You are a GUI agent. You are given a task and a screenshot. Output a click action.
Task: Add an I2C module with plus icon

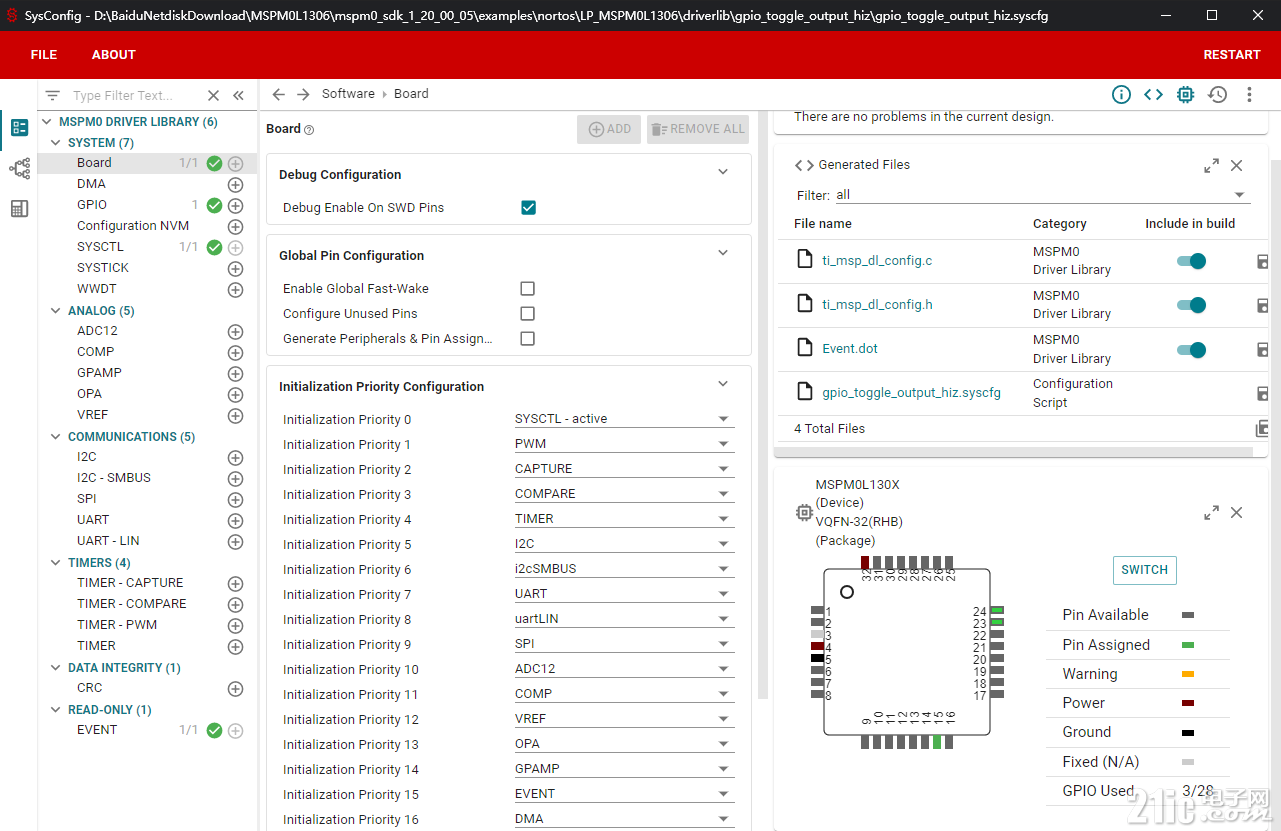point(236,457)
